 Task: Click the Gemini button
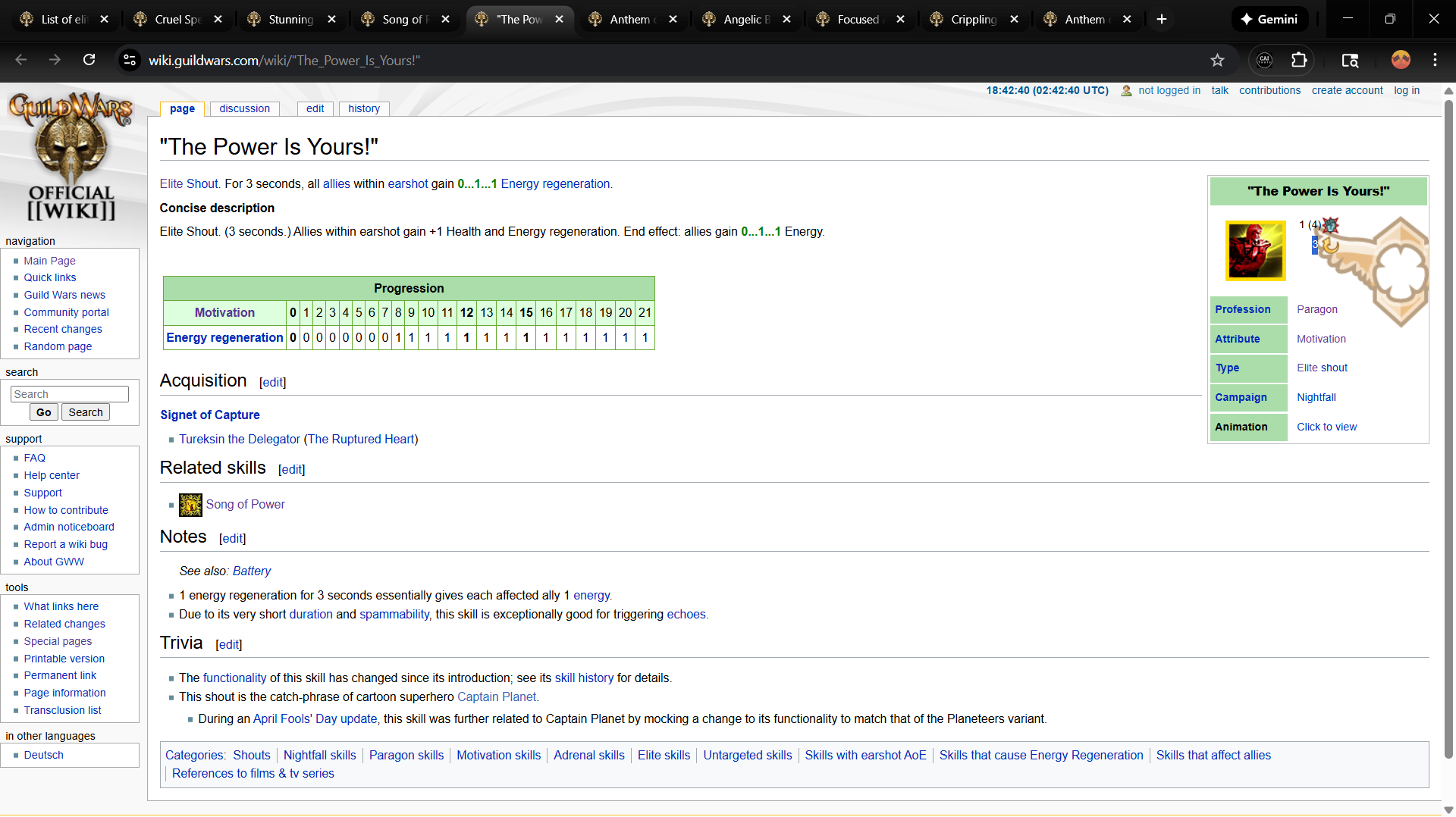(x=1269, y=19)
